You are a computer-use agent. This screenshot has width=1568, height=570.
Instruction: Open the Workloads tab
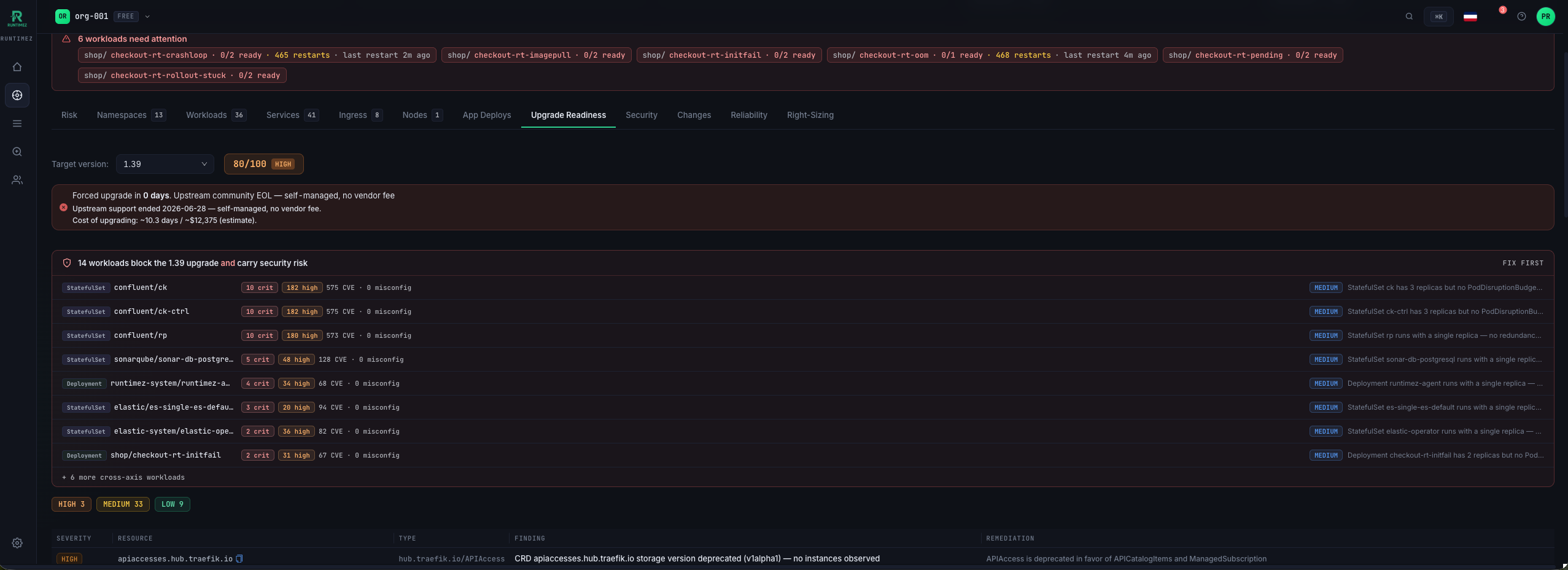(x=216, y=115)
